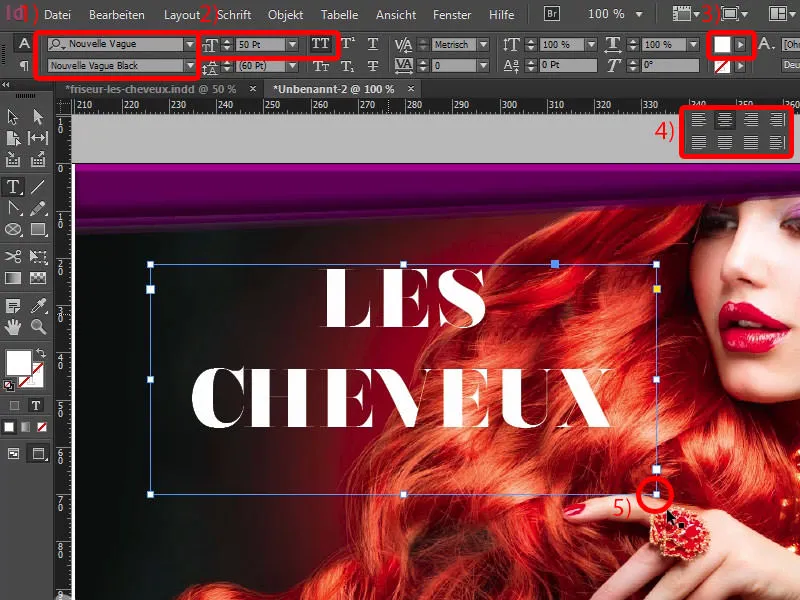
Task: Reset default fill and stroke
Action: point(9,386)
